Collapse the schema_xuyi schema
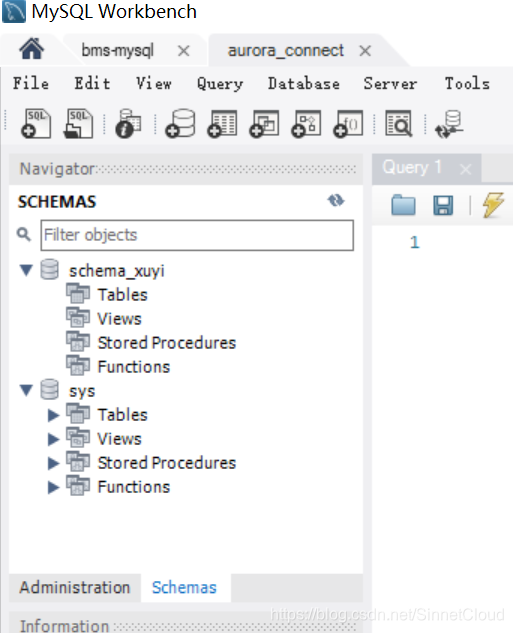The height and width of the screenshot is (633, 513). [x=26, y=270]
